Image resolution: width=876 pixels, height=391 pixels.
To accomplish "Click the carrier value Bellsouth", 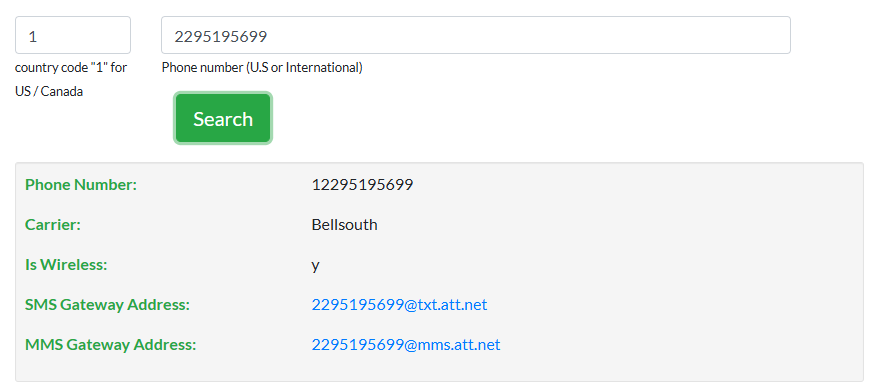I will [344, 225].
